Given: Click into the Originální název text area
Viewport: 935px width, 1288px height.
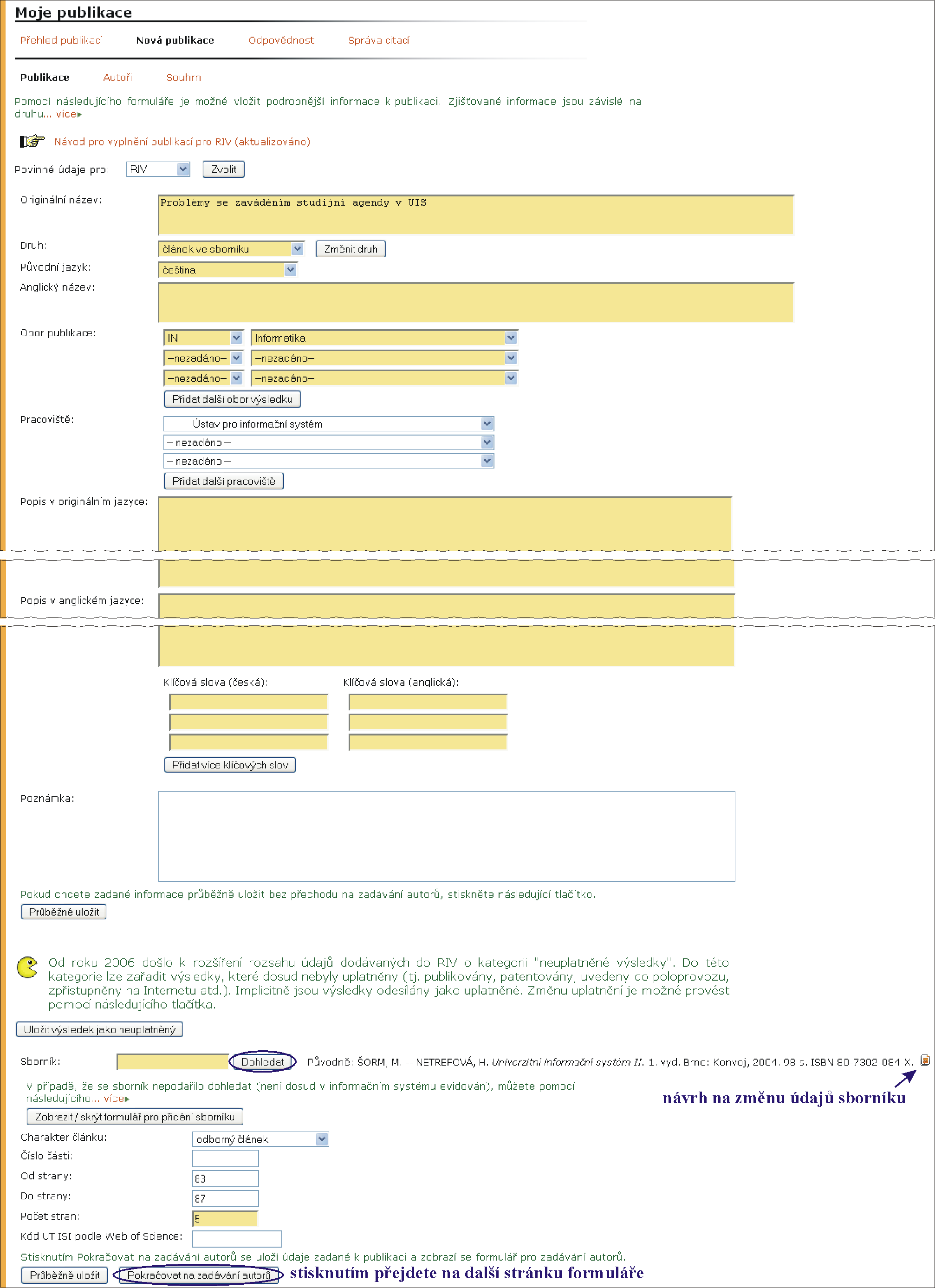Looking at the screenshot, I should 476,215.
